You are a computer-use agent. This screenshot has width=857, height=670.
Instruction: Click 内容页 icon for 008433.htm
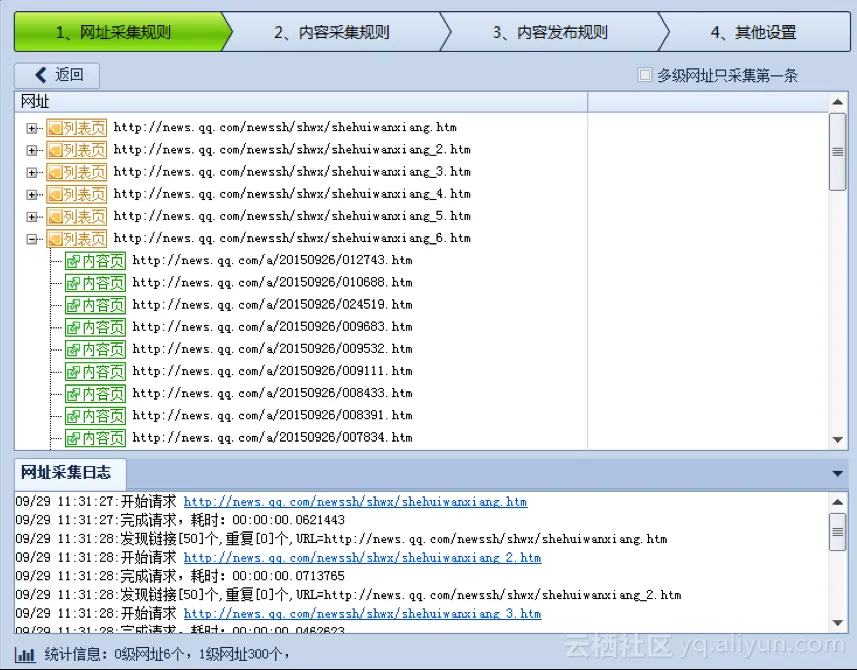pyautogui.click(x=96, y=393)
